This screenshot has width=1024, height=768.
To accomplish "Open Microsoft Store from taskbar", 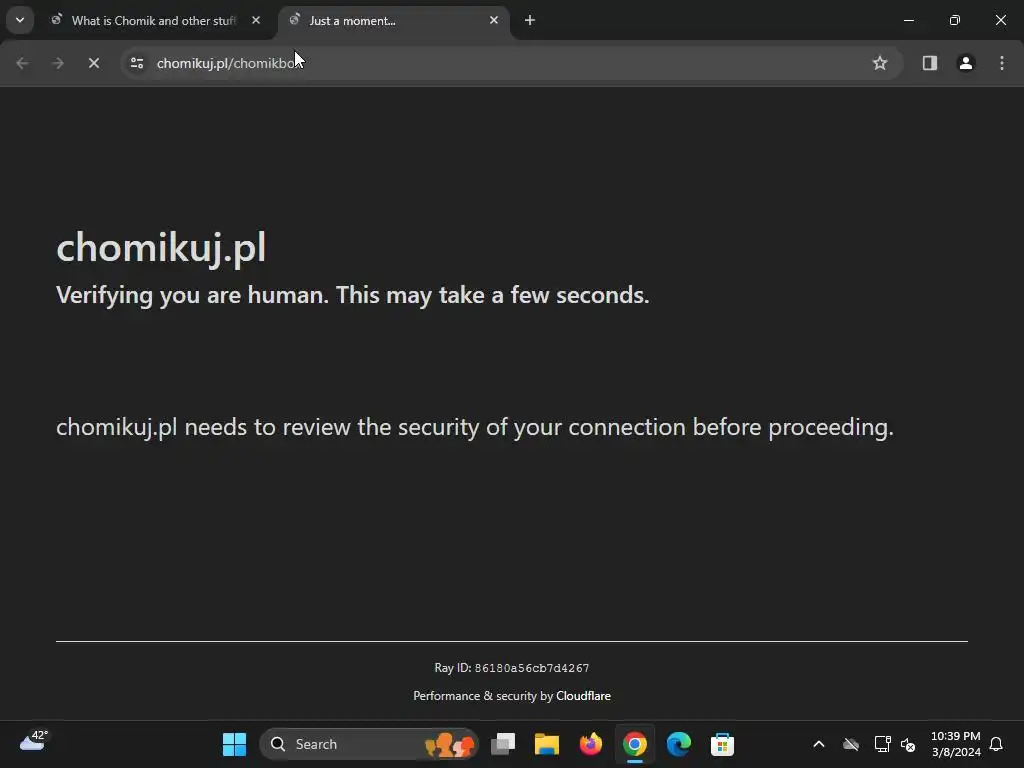I will pos(722,744).
